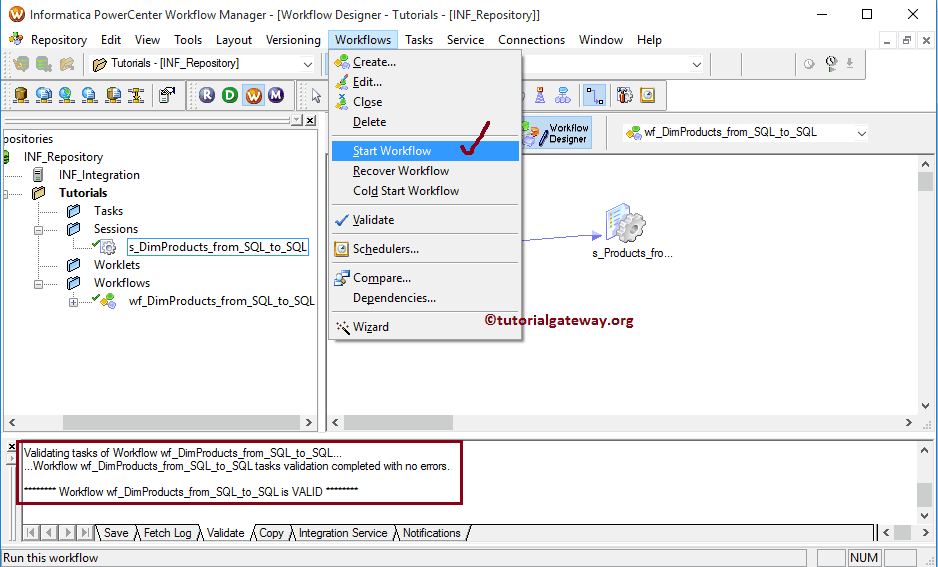938x567 pixels.
Task: Collapse the Workflows tree node
Action: click(38, 284)
